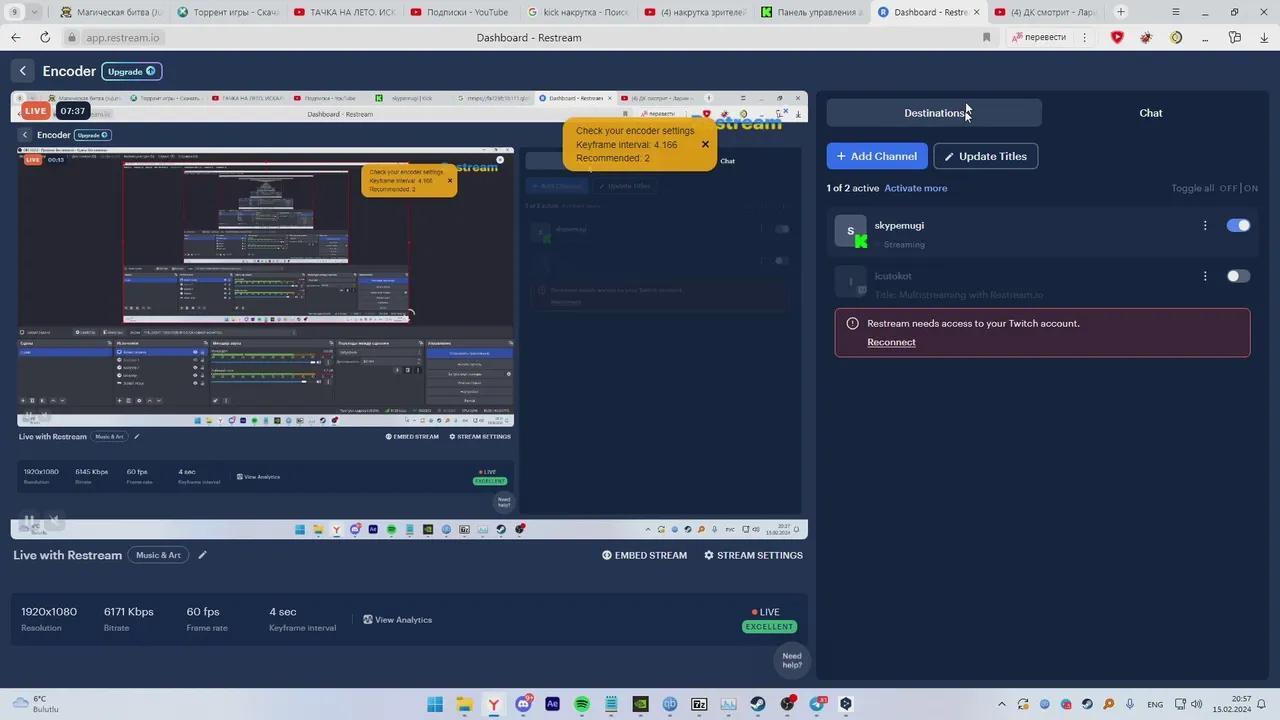Image resolution: width=1280 pixels, height=720 pixels.
Task: Click View Analytics icon
Action: pyautogui.click(x=368, y=620)
